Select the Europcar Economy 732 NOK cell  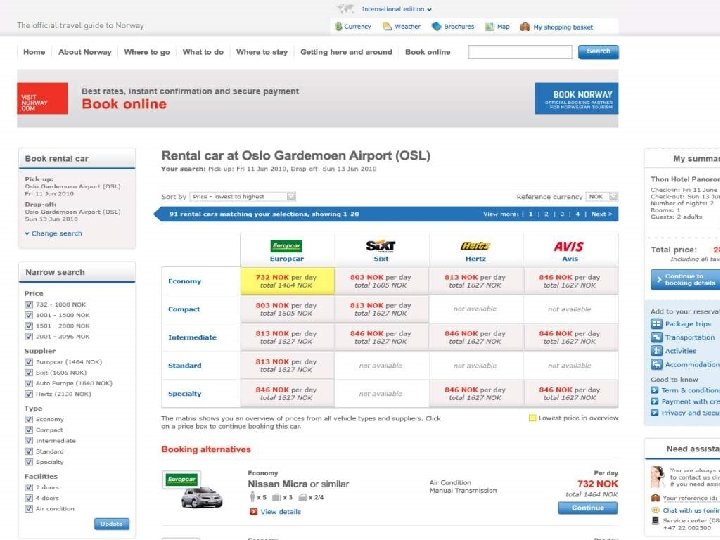287,281
